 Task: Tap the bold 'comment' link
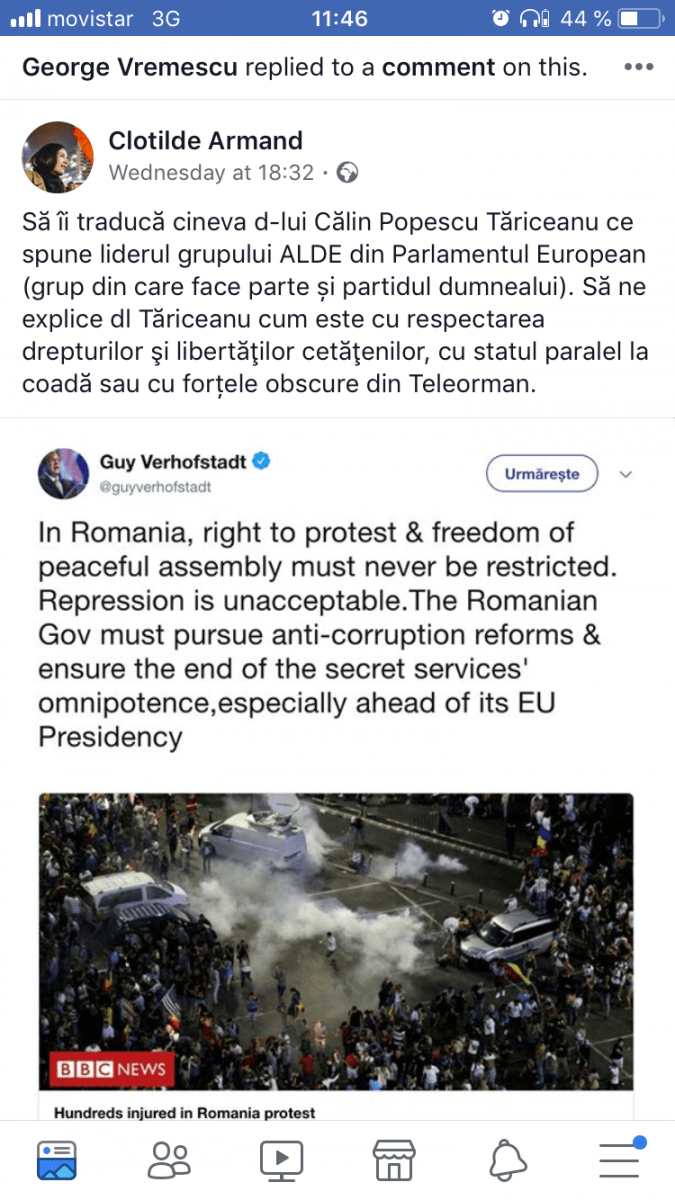(x=438, y=67)
